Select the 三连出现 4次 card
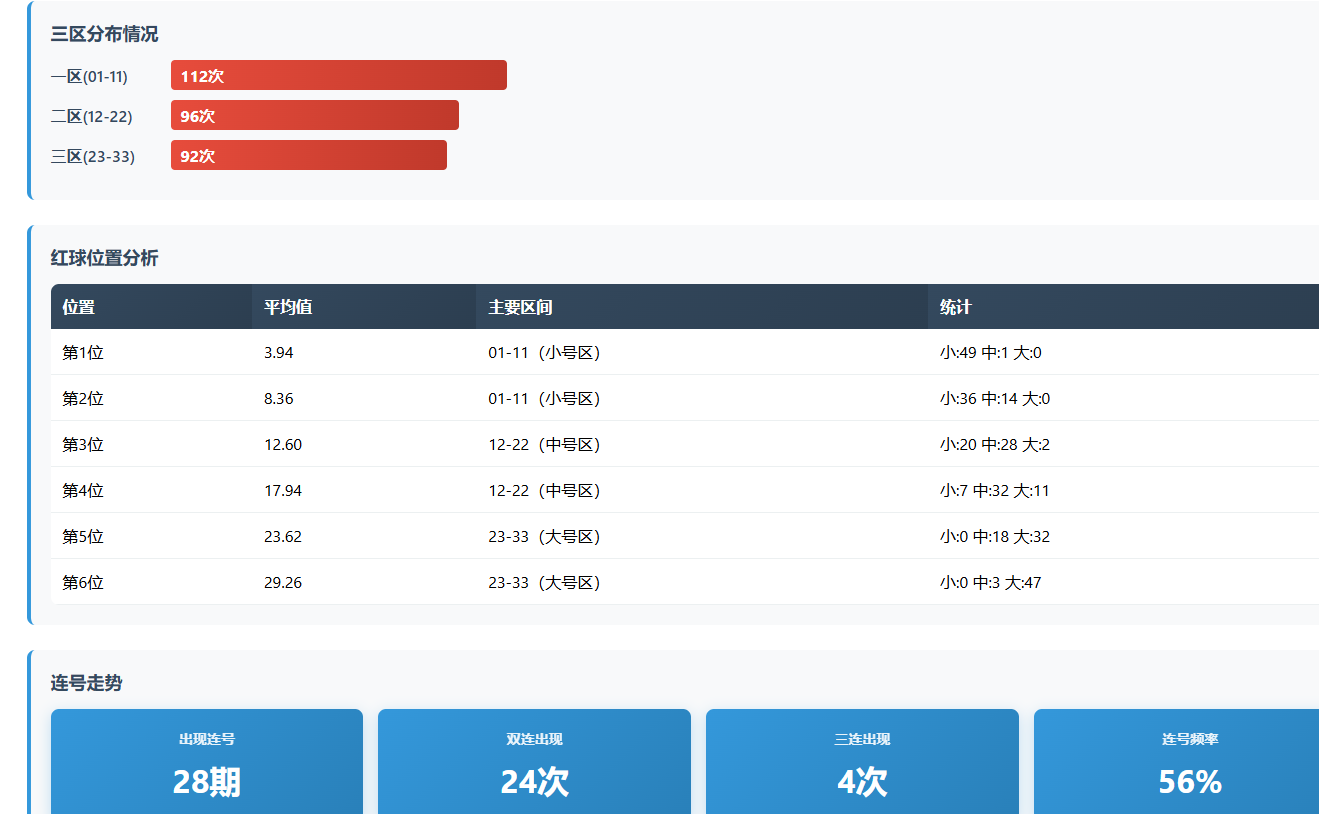The image size is (1319, 814). 862,762
